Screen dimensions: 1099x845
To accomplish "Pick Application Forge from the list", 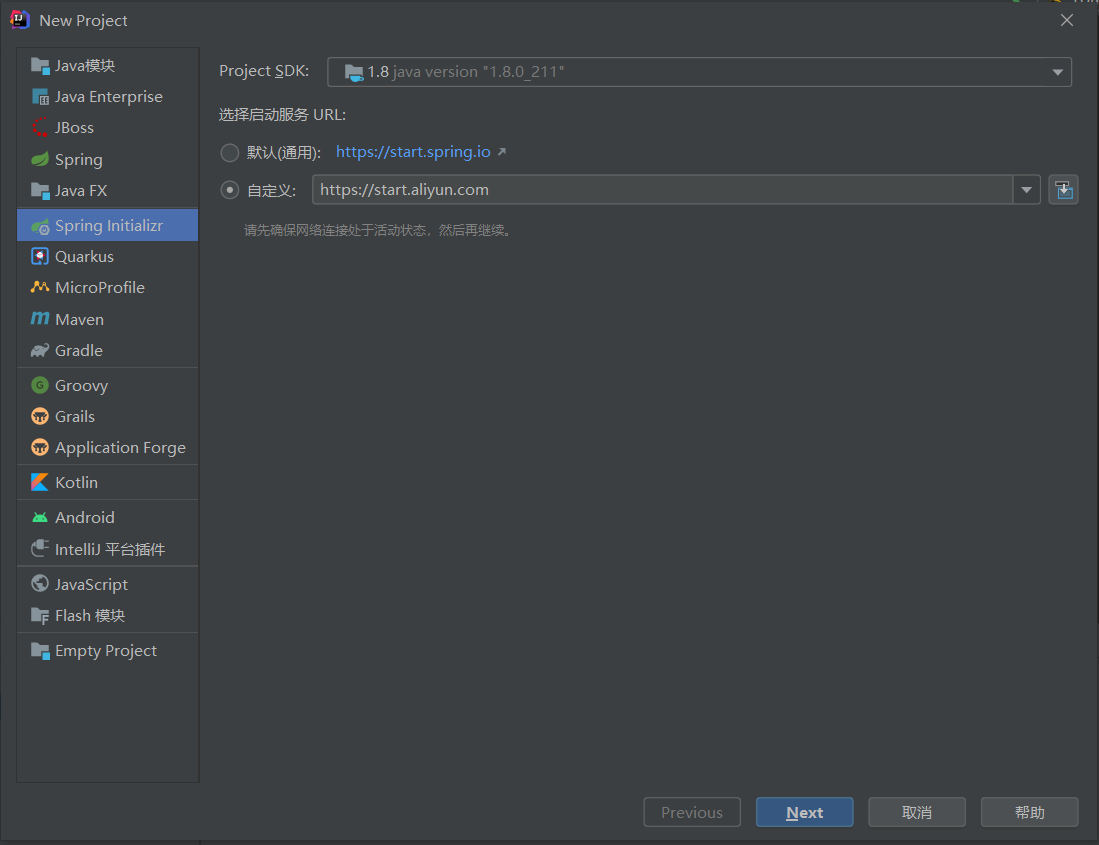I will (x=107, y=447).
